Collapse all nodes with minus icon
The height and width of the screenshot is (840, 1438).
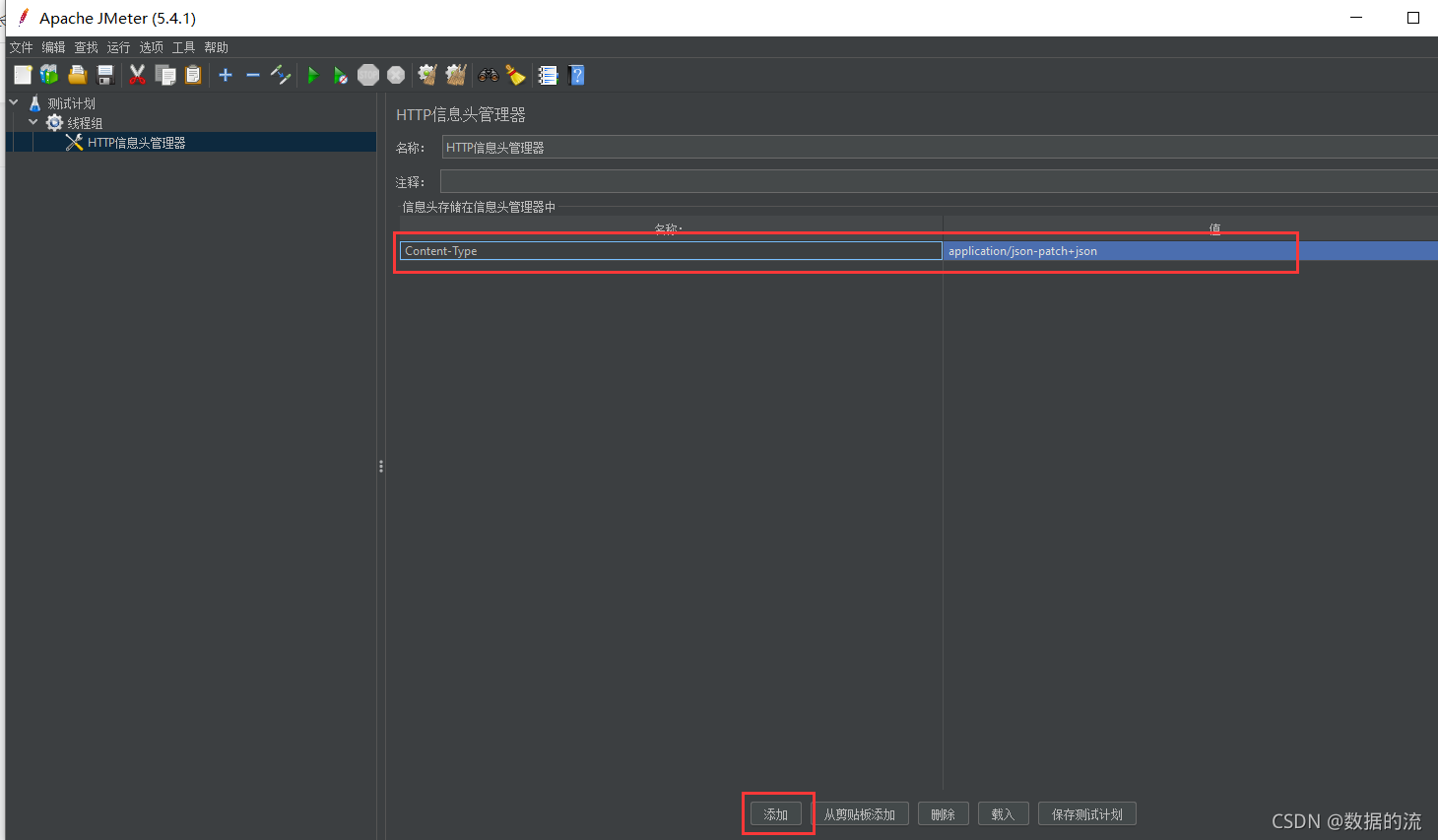point(253,75)
